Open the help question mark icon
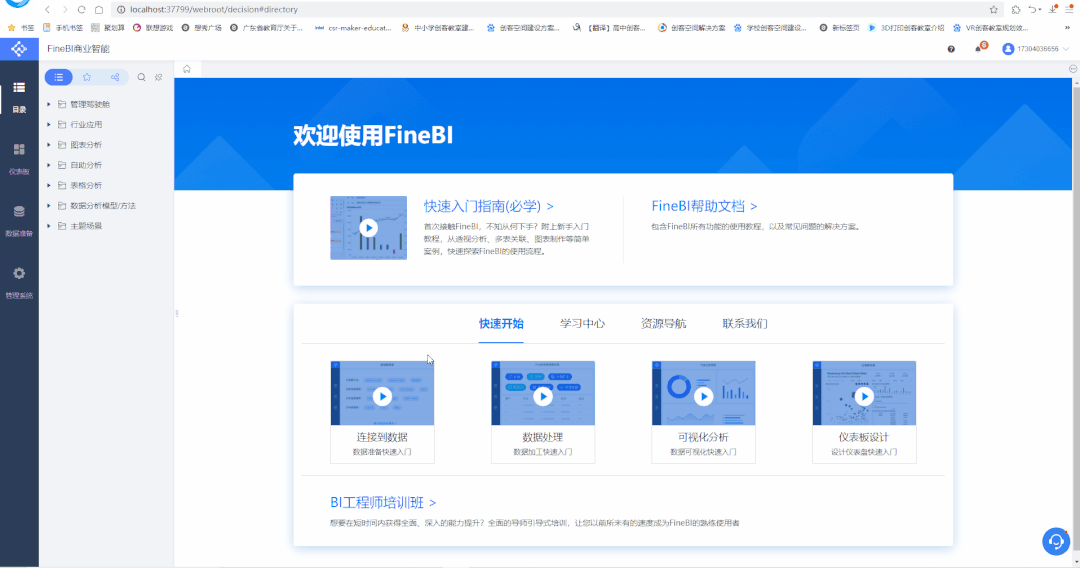Screen dimensions: 1080x568 coord(951,49)
